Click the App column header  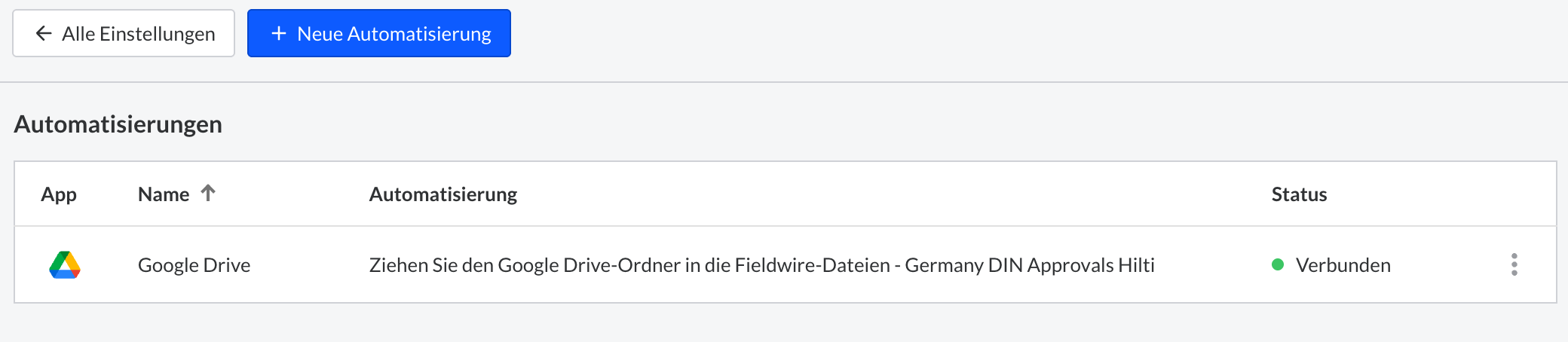(x=59, y=194)
